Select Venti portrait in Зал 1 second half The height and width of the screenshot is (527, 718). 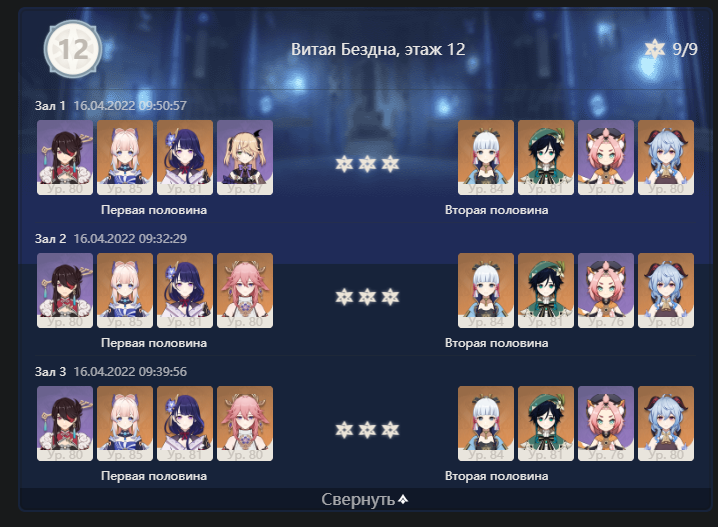pos(546,158)
